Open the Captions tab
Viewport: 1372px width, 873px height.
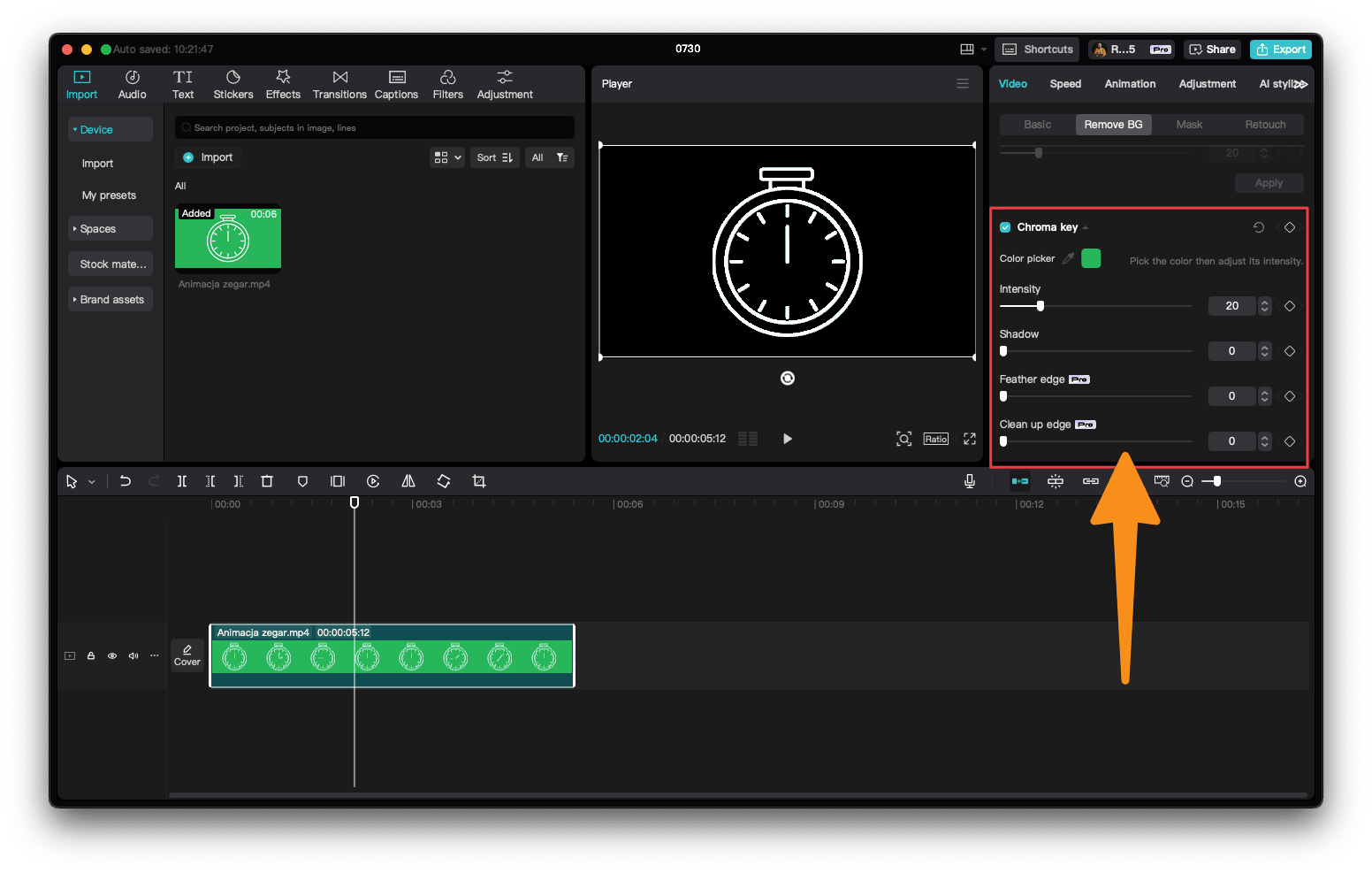click(396, 85)
